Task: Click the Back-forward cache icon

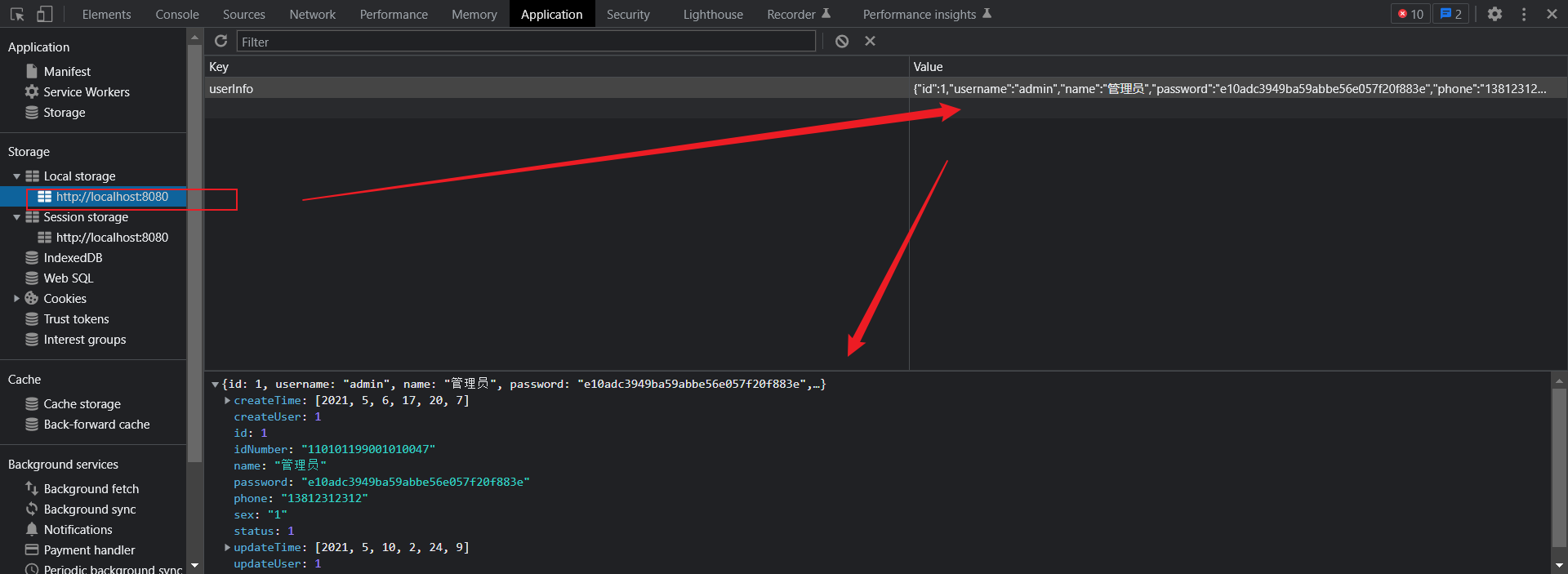Action: point(32,424)
